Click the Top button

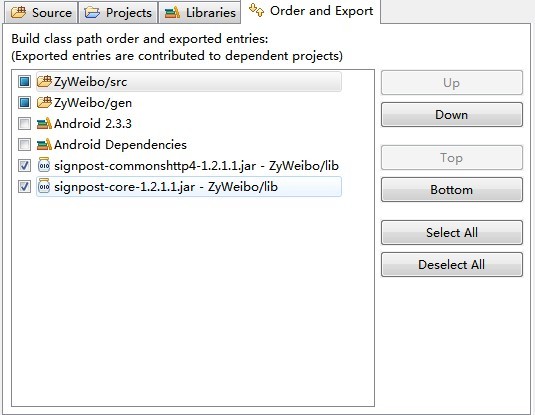[452, 158]
